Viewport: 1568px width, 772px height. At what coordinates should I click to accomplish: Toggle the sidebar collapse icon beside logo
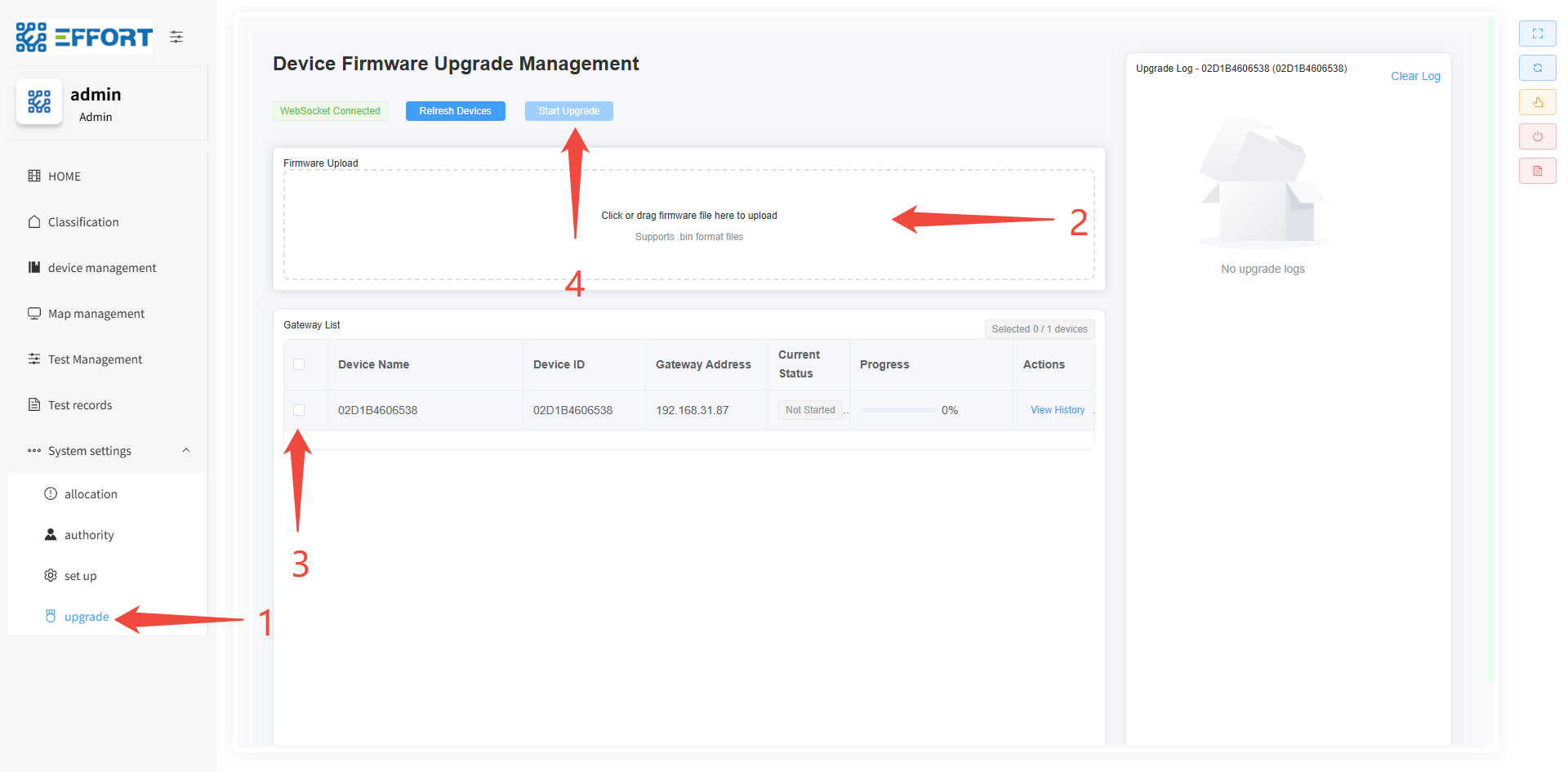point(176,37)
